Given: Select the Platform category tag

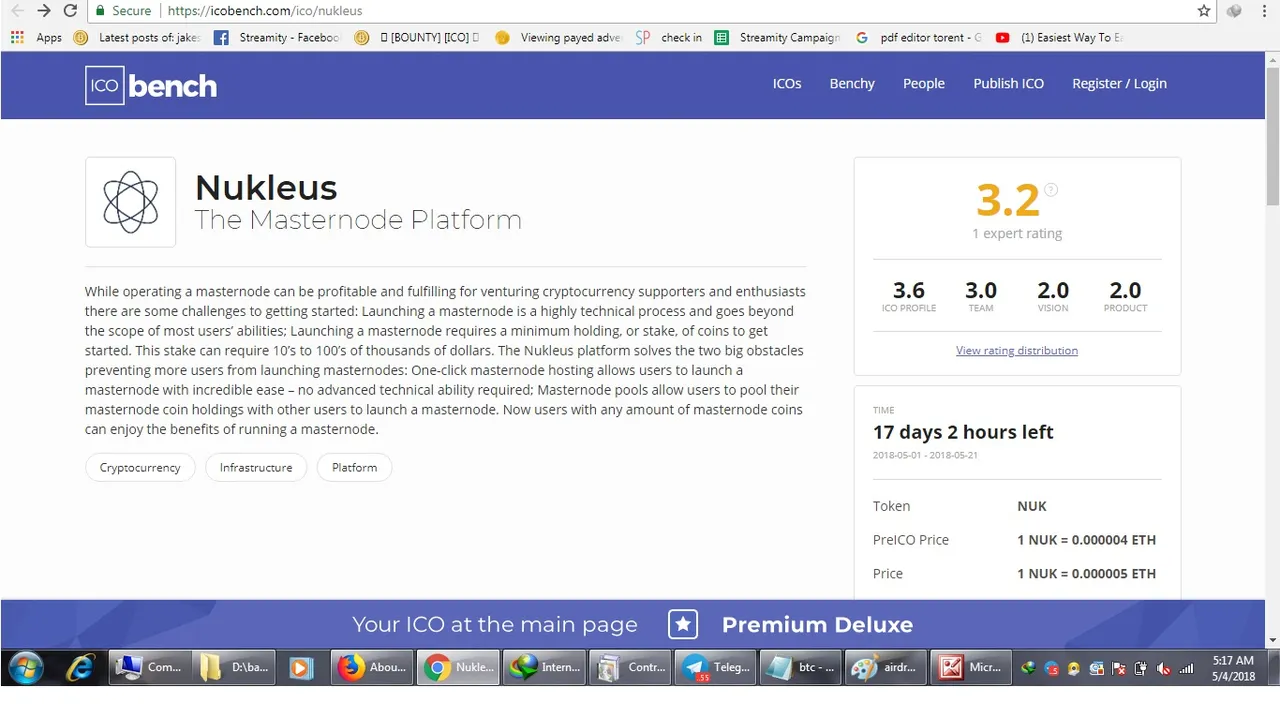Looking at the screenshot, I should pos(354,467).
